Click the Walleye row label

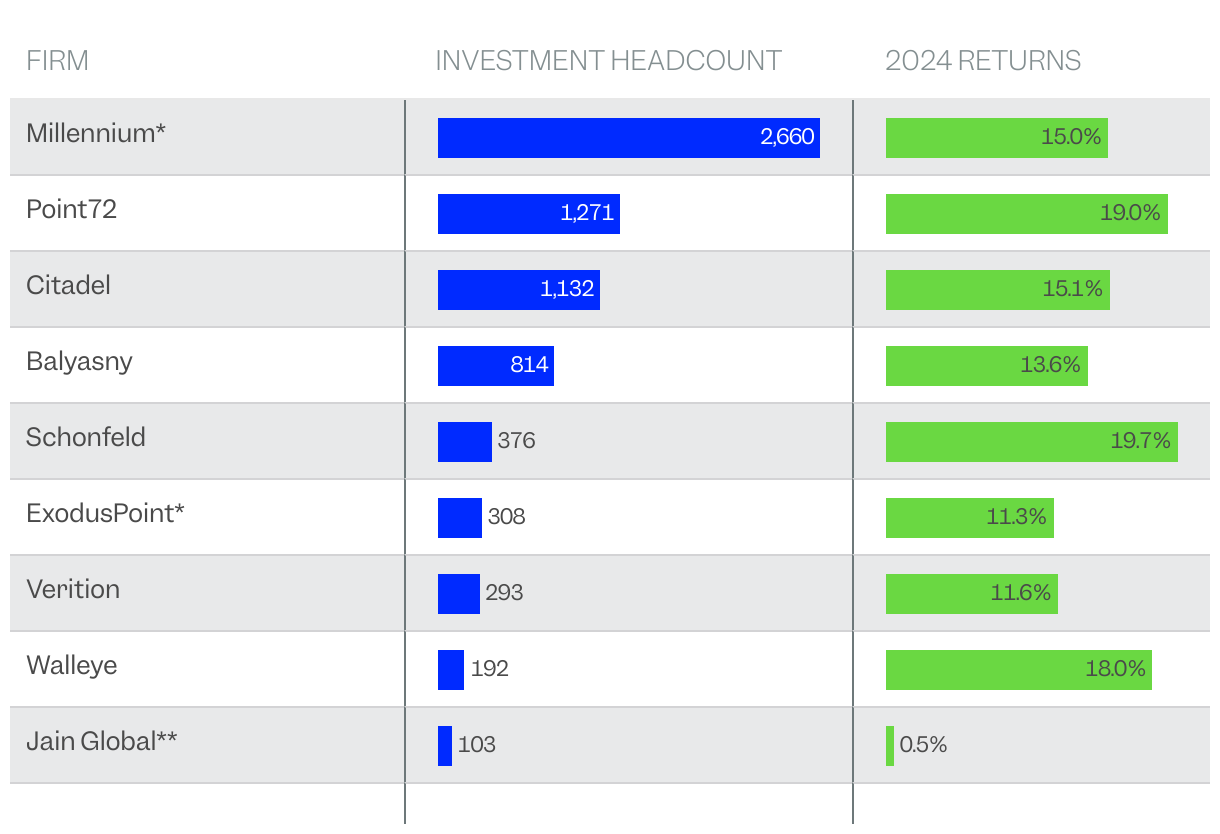click(71, 665)
